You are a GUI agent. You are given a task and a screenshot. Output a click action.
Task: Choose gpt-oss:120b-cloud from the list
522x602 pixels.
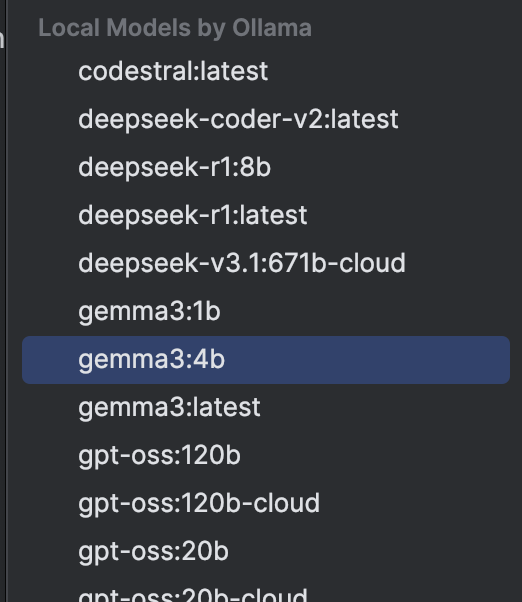(266, 503)
